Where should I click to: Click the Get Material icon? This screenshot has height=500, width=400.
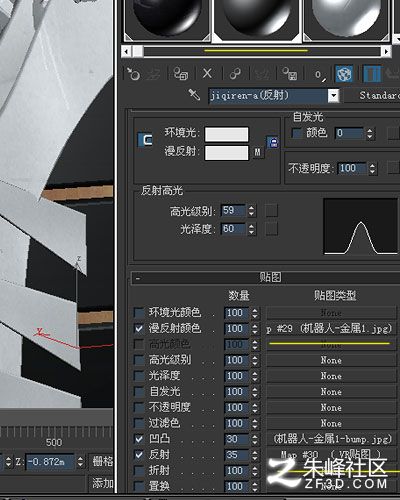(x=134, y=73)
